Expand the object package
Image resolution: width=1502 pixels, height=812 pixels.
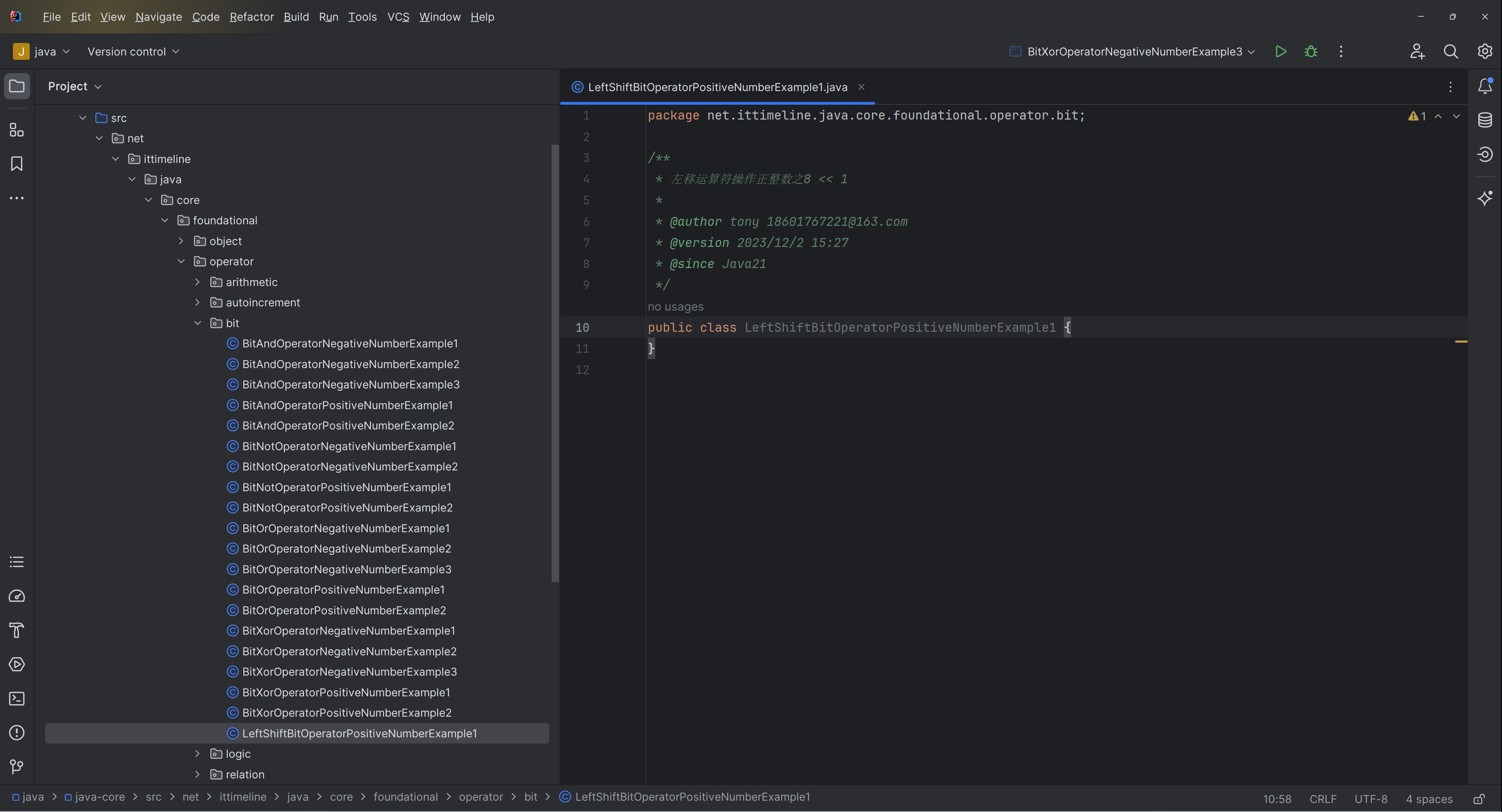tap(181, 241)
